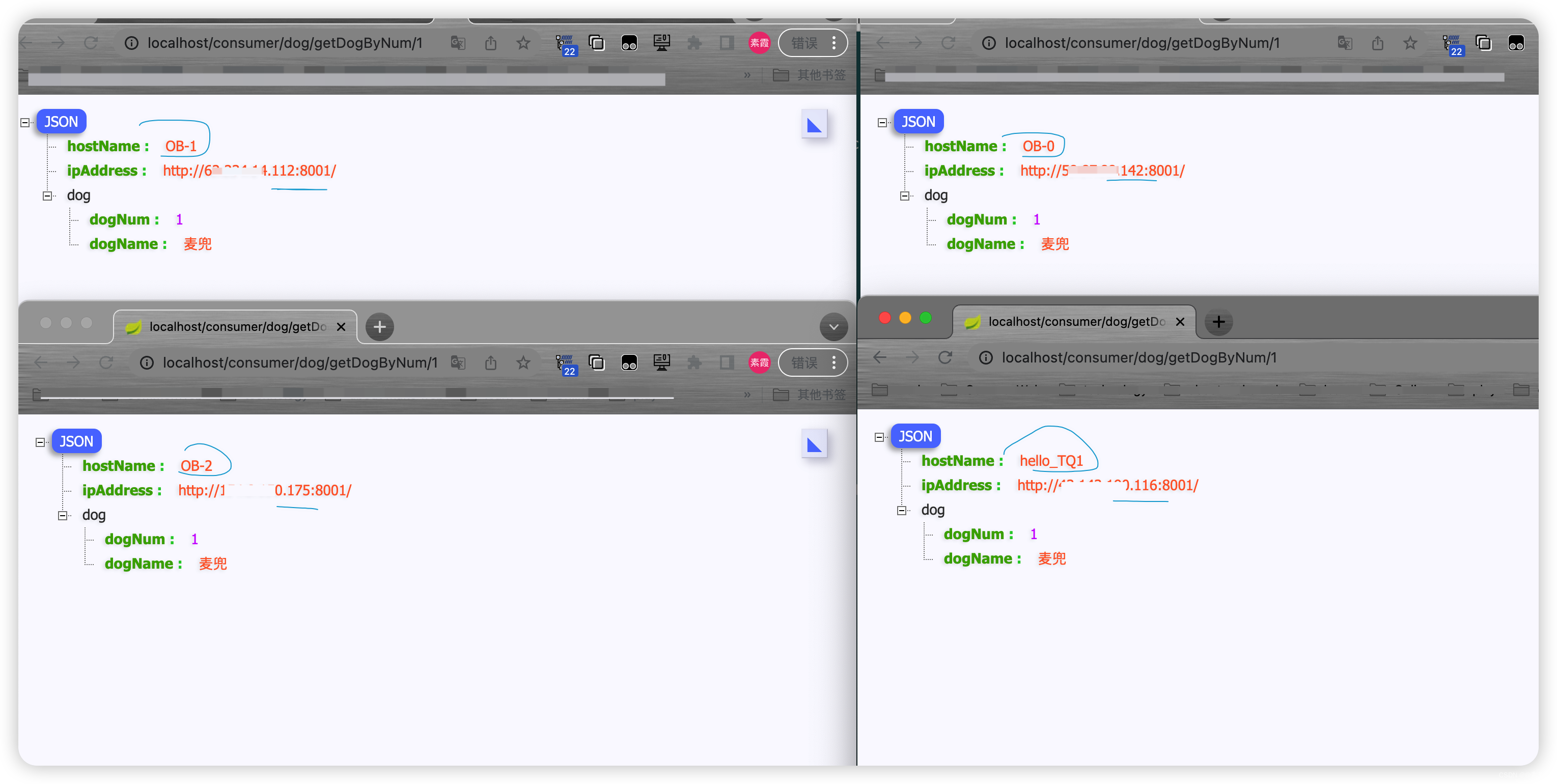Open tab search dropdown in OB-2 window
The width and height of the screenshot is (1557, 784).
pyautogui.click(x=833, y=327)
